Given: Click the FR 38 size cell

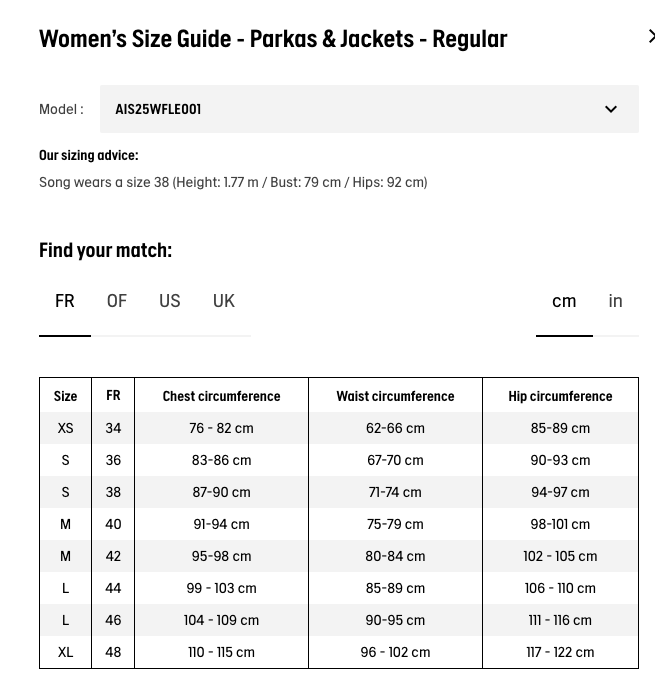Looking at the screenshot, I should (113, 492).
